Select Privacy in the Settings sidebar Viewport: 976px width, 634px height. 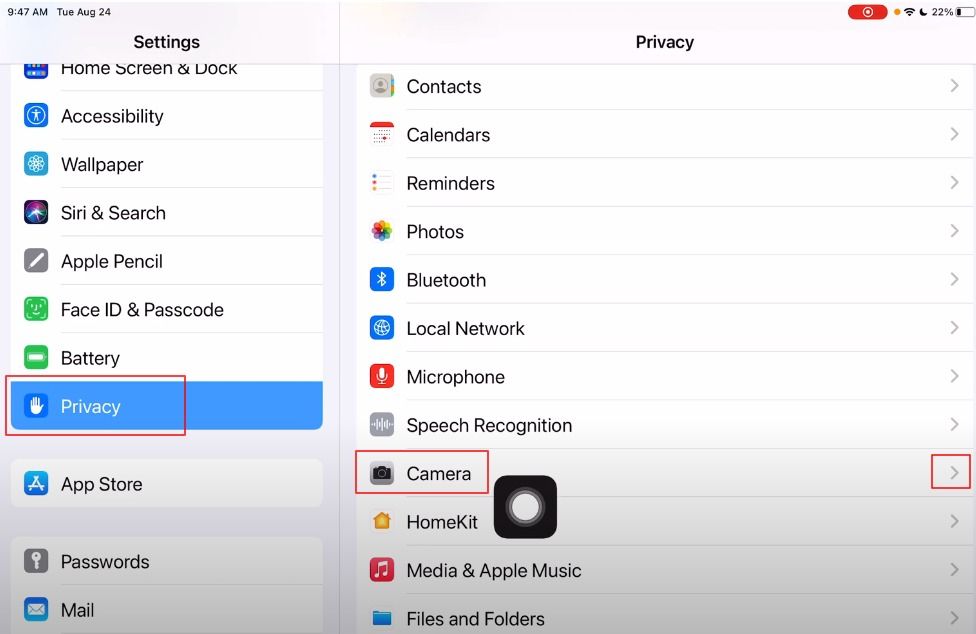pyautogui.click(x=167, y=406)
